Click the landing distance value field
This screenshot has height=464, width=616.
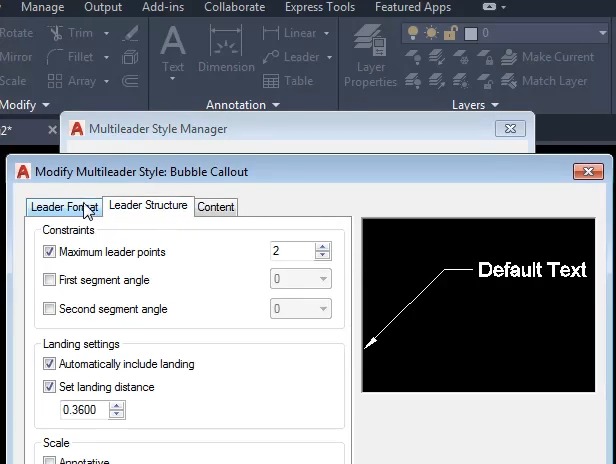tap(84, 410)
